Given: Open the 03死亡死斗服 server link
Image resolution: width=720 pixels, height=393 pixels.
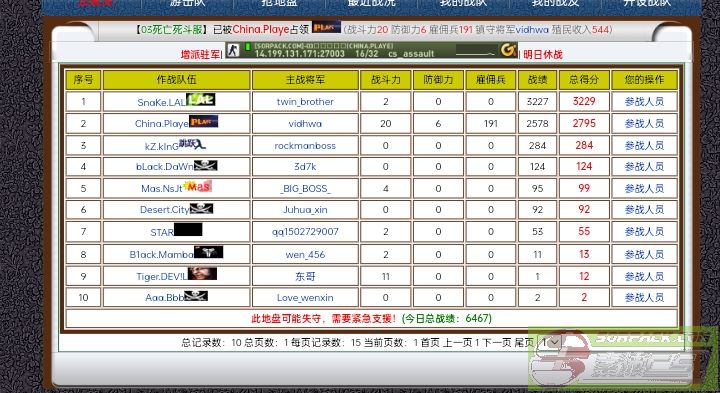Looking at the screenshot, I should 172,30.
